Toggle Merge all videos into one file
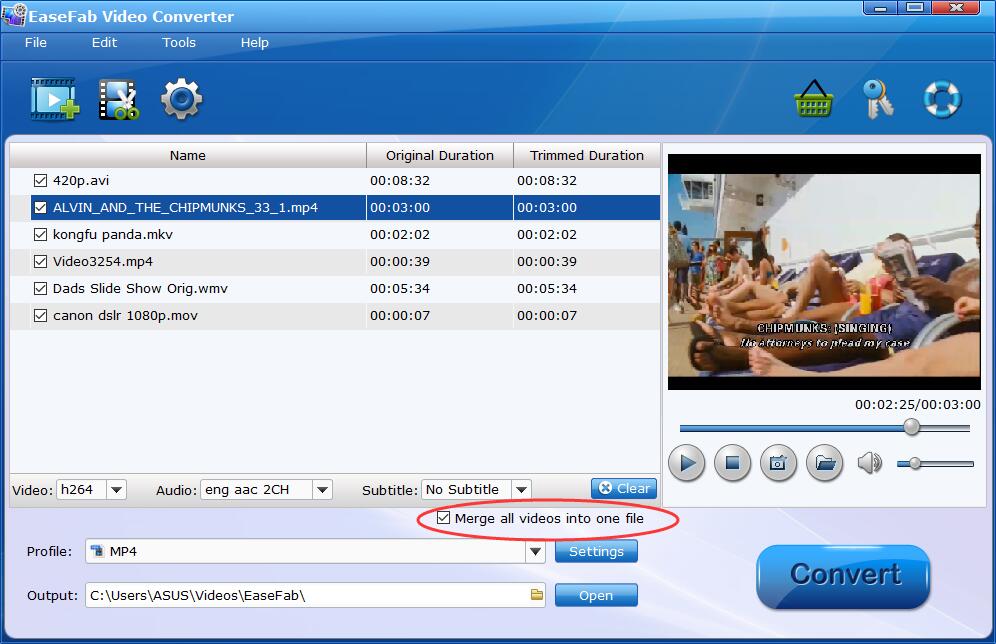The image size is (996, 644). (x=443, y=518)
